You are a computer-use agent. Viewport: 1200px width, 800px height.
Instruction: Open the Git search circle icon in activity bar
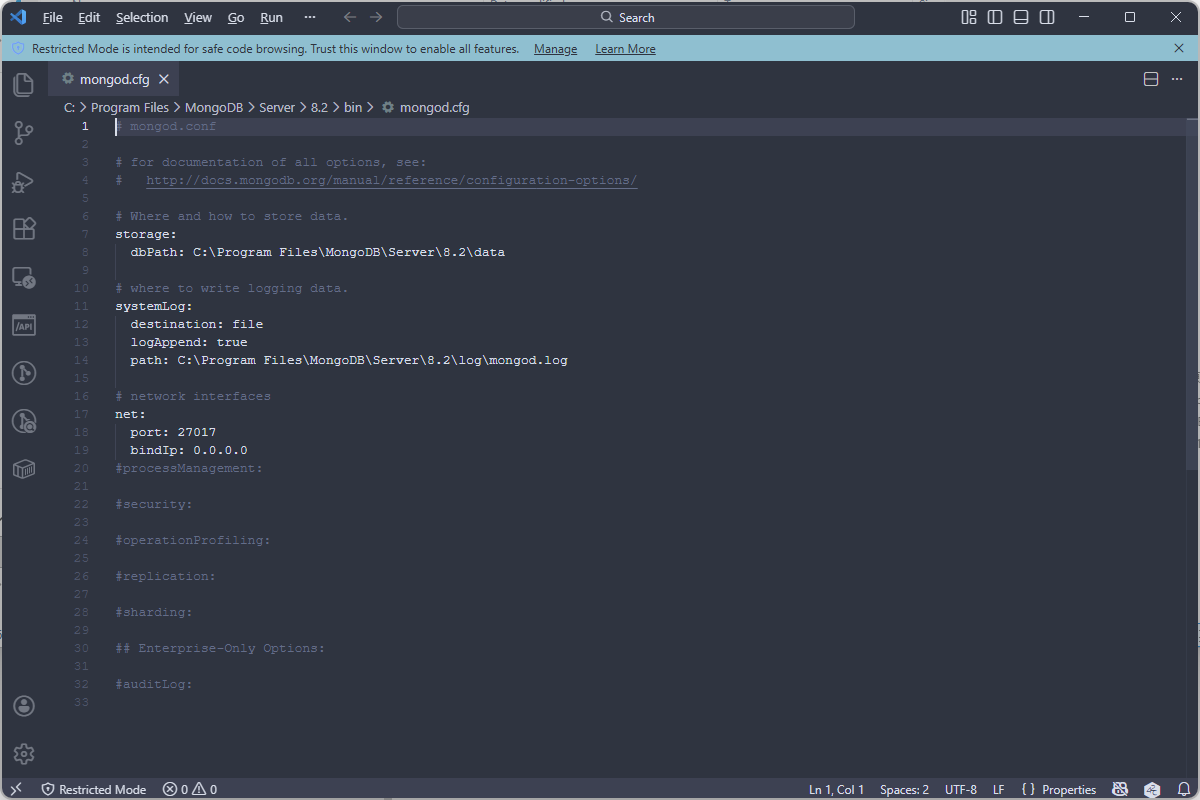pos(24,421)
